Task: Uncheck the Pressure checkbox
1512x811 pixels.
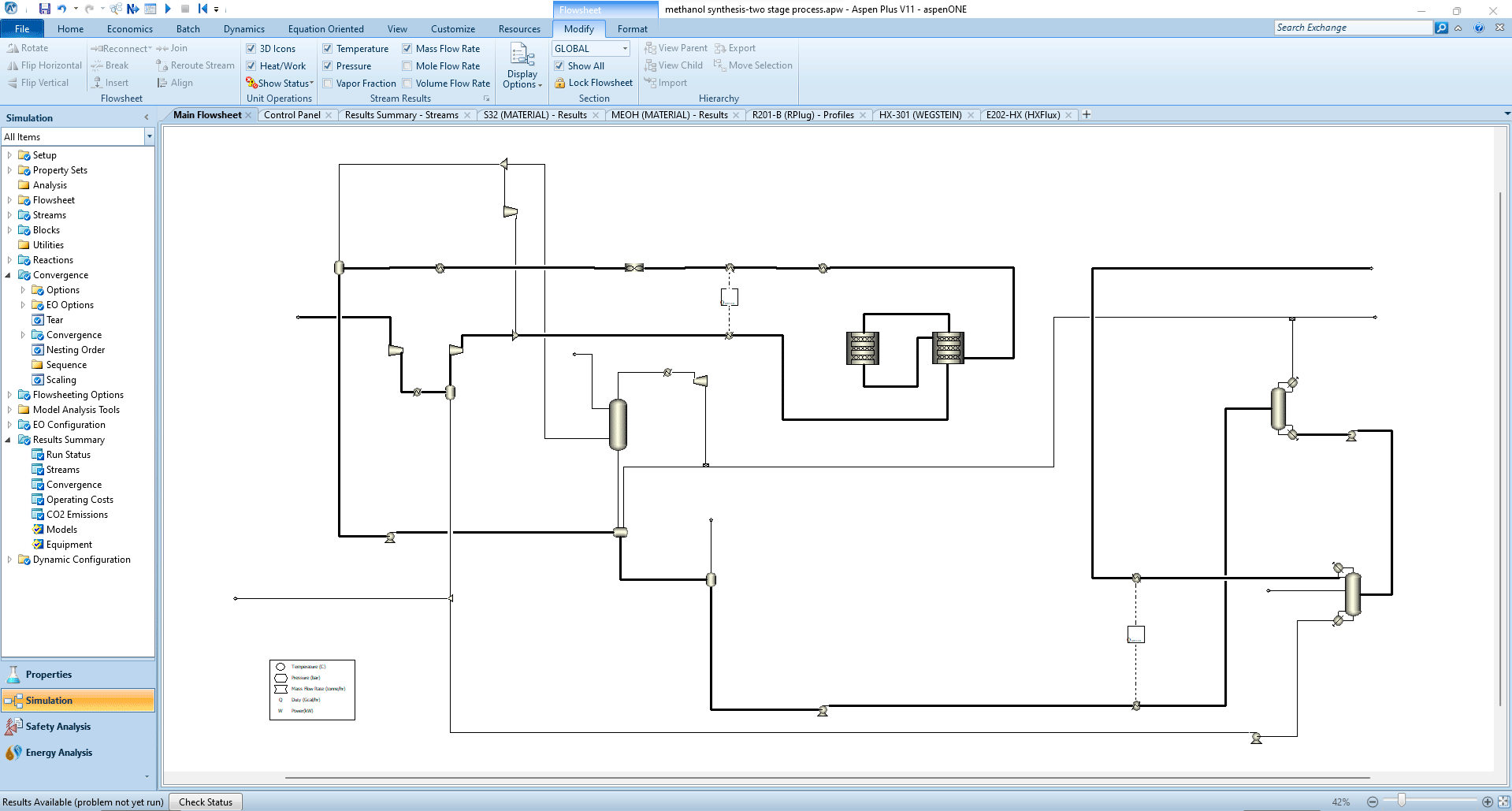Action: pos(328,66)
